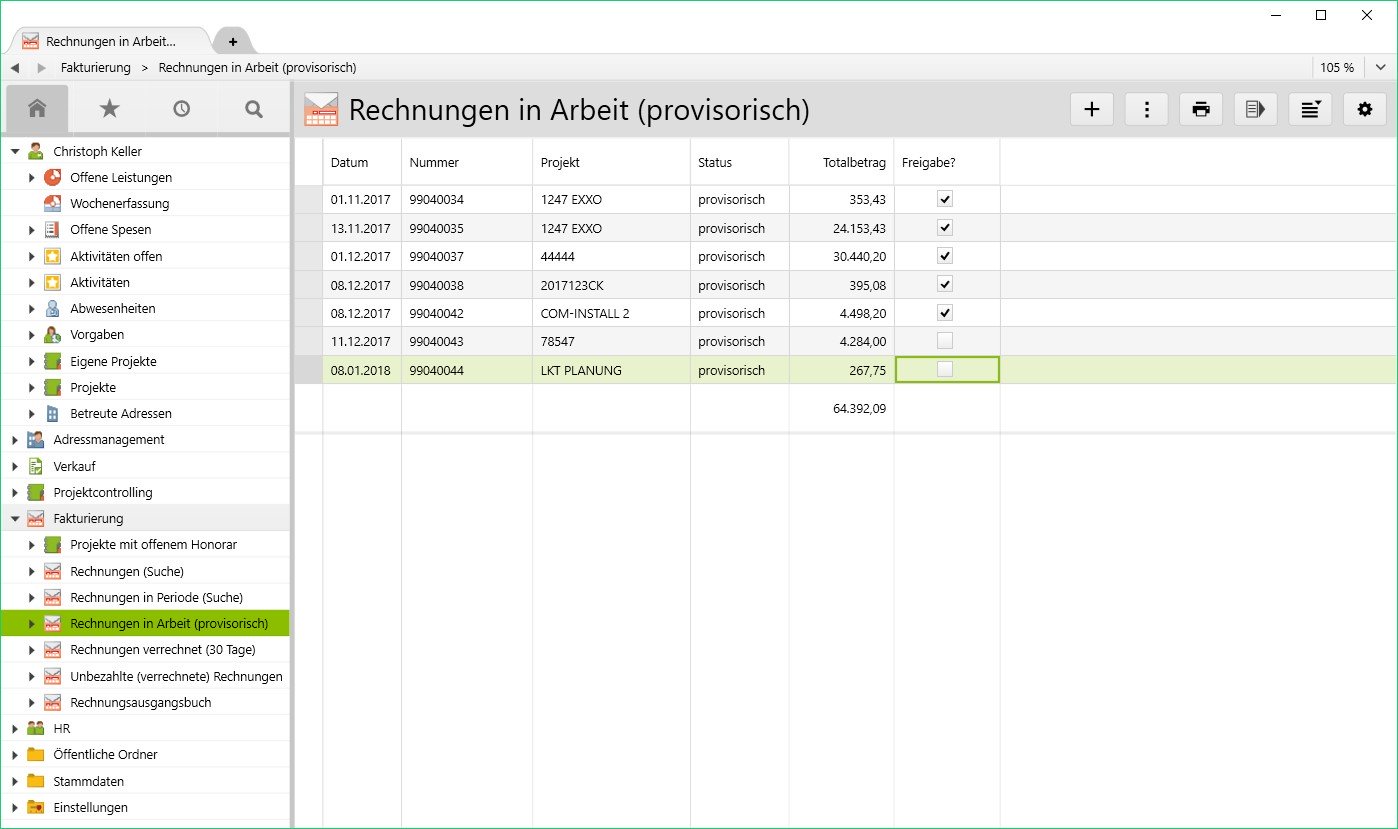Uncheck Freigabe for invoice 99040034
The width and height of the screenshot is (1398, 829).
(x=944, y=199)
